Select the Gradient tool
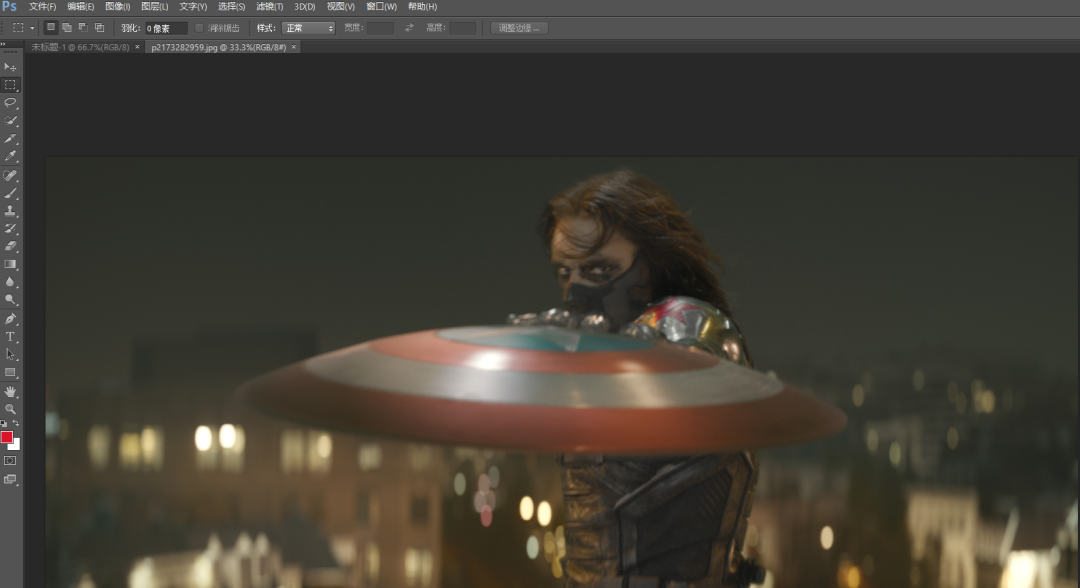 coord(10,264)
